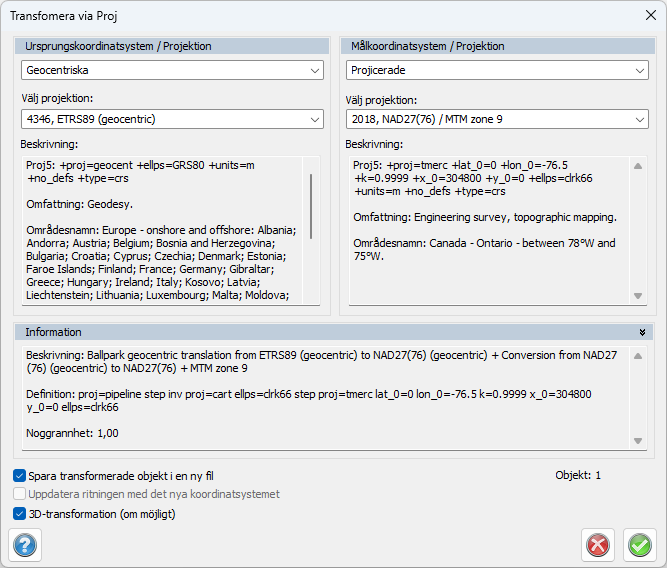This screenshot has width=667, height=568.
Task: Open the 2018, NAD27(76) / MTM zone 9 dropdown
Action: click(497, 120)
